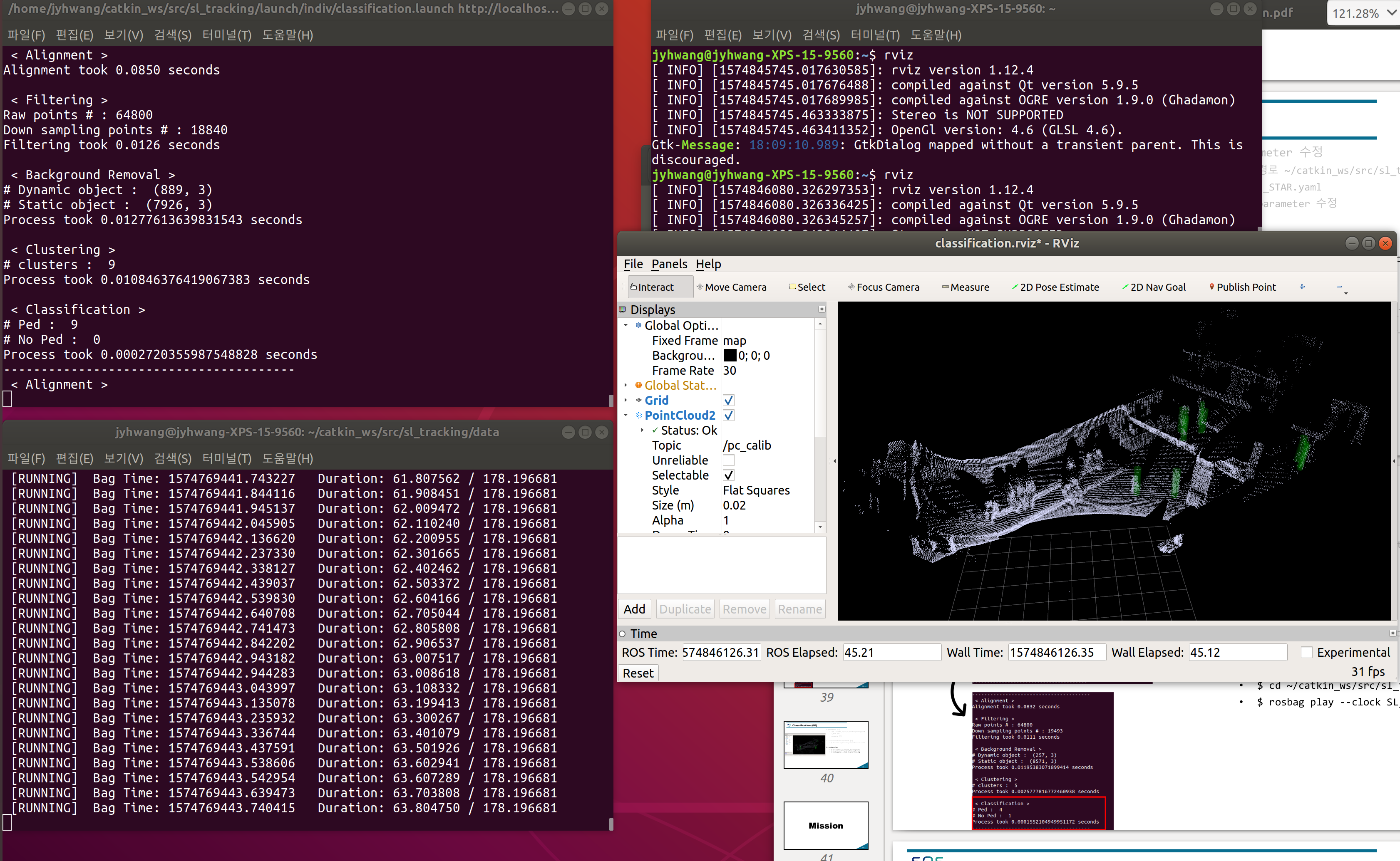Click the blue plus add-tool icon
The width and height of the screenshot is (1400, 861).
[x=1302, y=287]
